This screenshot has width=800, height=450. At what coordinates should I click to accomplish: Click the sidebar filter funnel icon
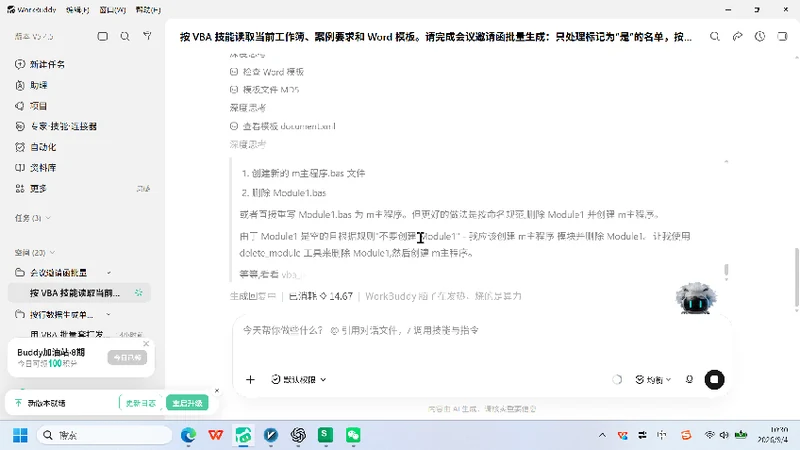pyautogui.click(x=147, y=36)
